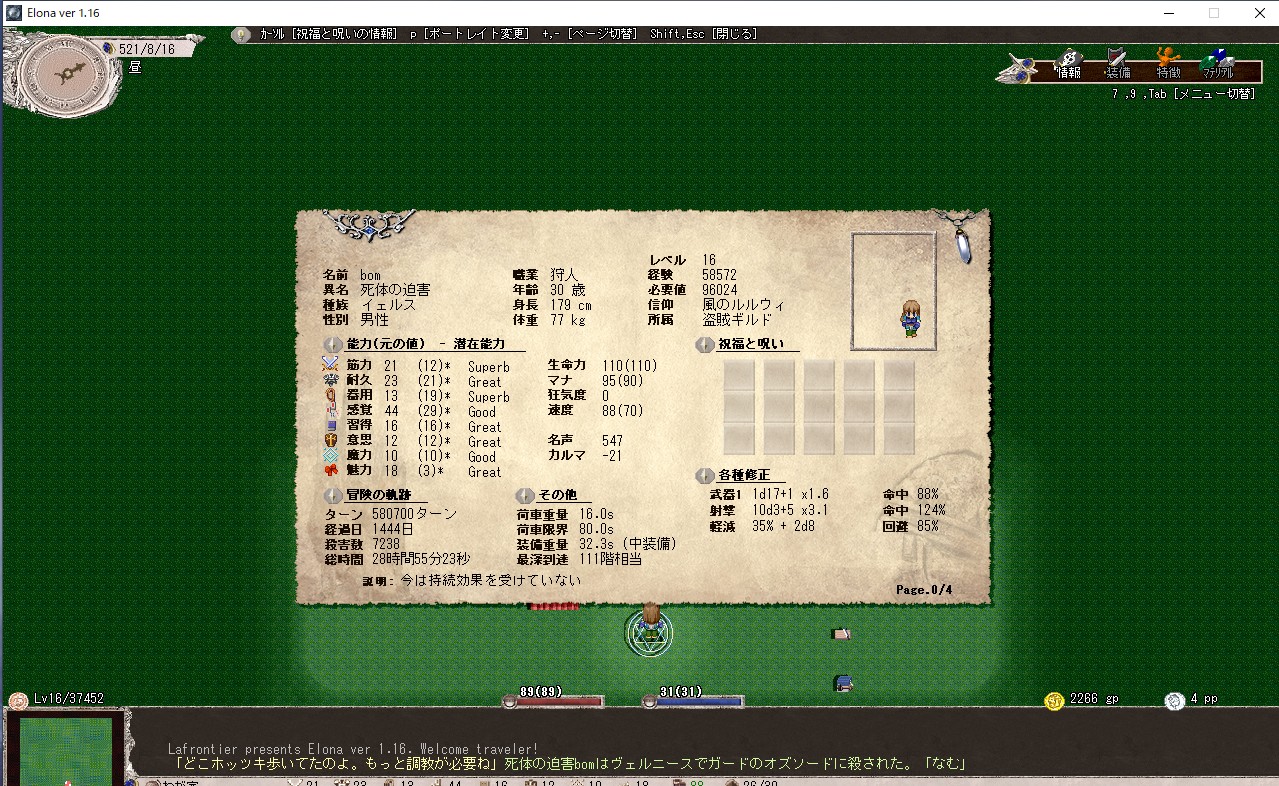
Task: Click the faith value 風のルルウィ
Action: (743, 305)
